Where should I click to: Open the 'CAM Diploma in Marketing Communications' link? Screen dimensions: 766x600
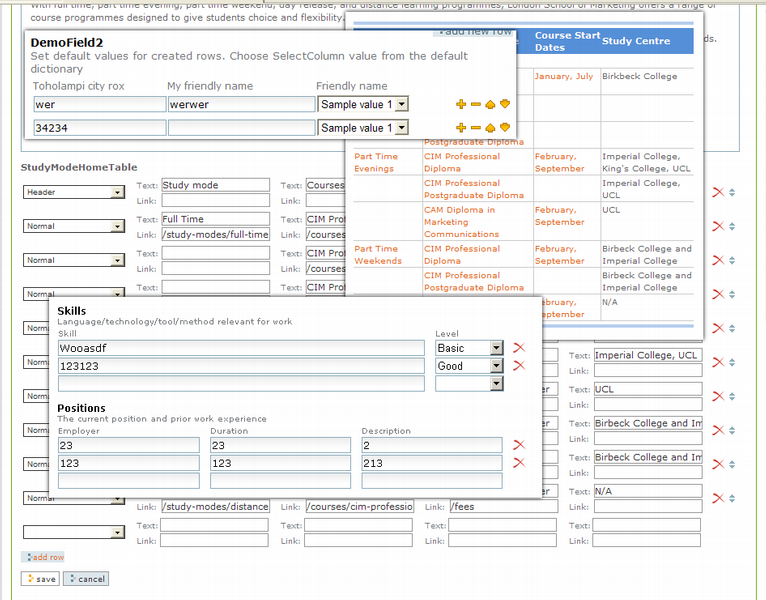pyautogui.click(x=460, y=222)
